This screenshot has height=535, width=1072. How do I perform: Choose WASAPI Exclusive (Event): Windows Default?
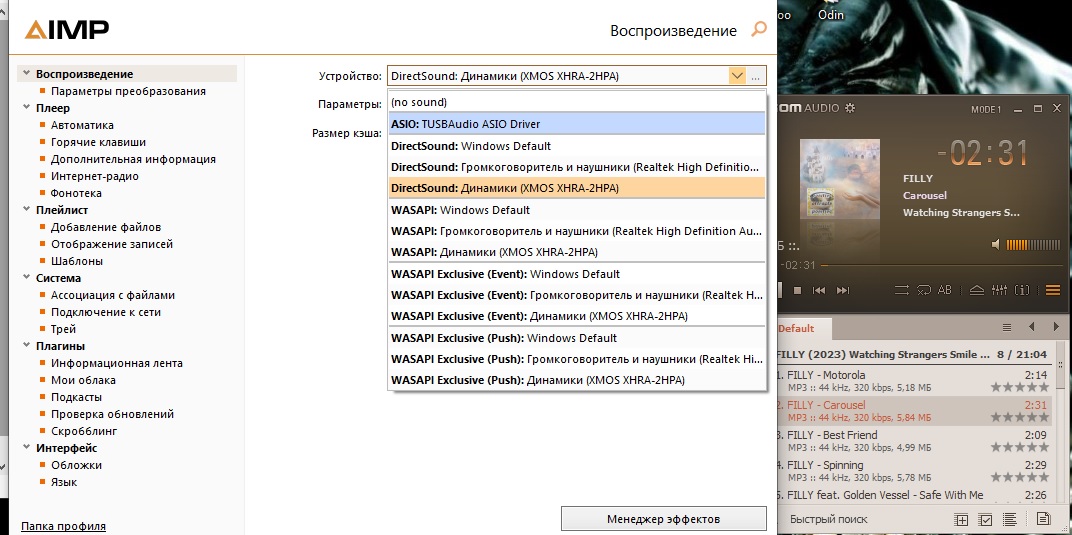(x=576, y=274)
